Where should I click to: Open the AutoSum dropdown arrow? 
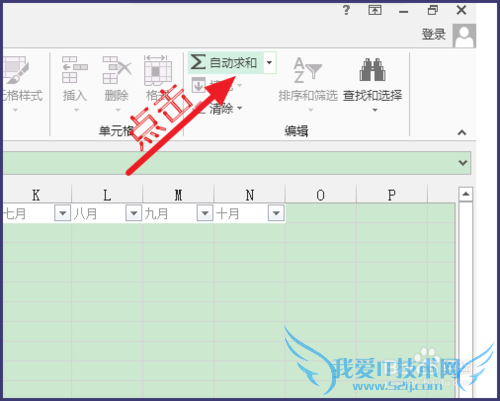point(270,62)
